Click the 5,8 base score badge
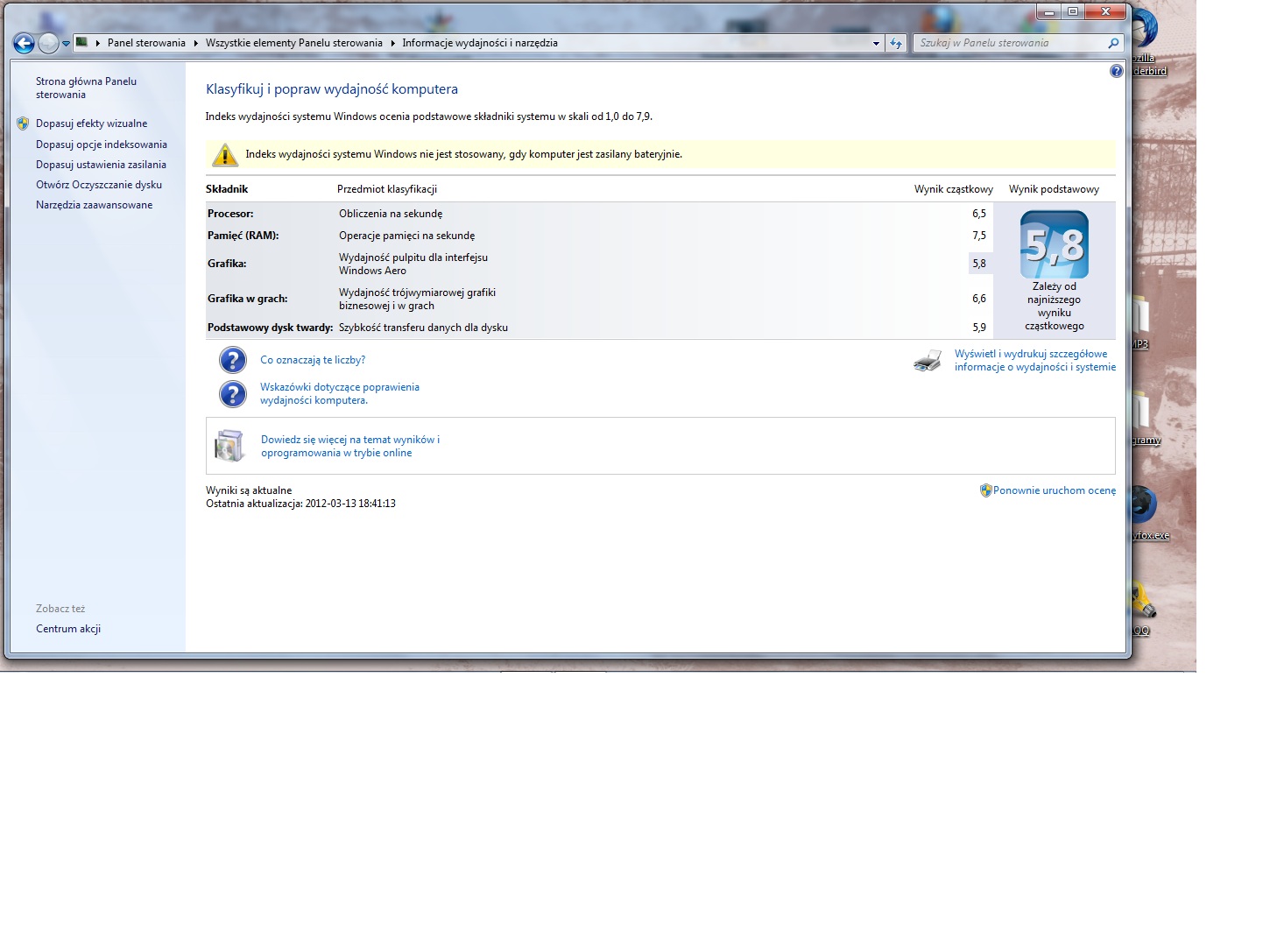1270x952 pixels. (x=1054, y=245)
